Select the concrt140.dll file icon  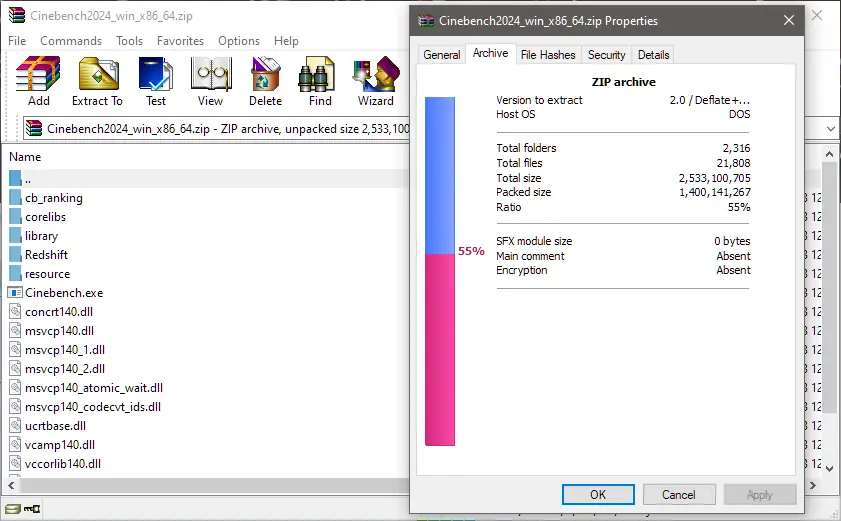click(x=15, y=312)
